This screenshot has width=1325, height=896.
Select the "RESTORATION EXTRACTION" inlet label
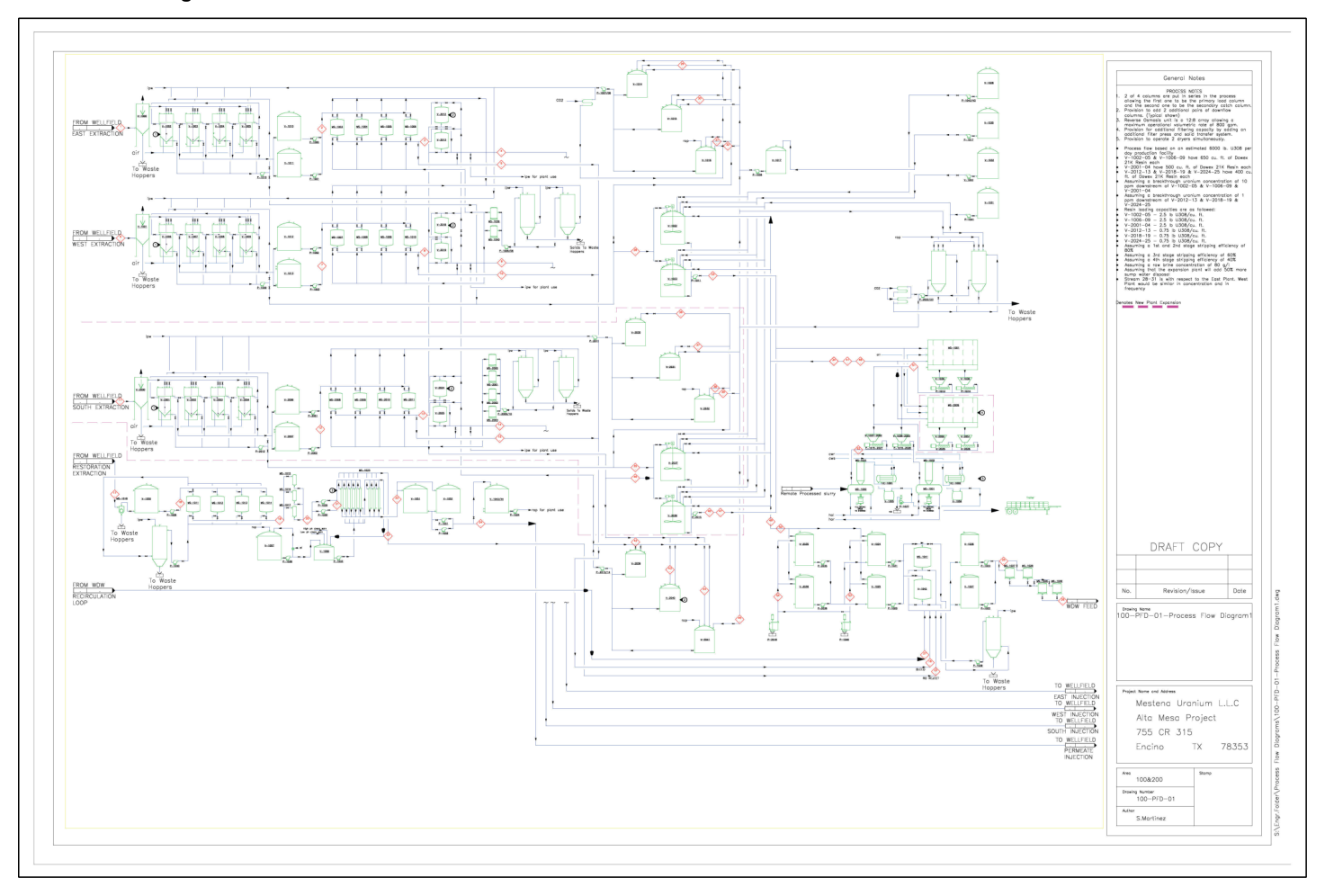pos(92,470)
